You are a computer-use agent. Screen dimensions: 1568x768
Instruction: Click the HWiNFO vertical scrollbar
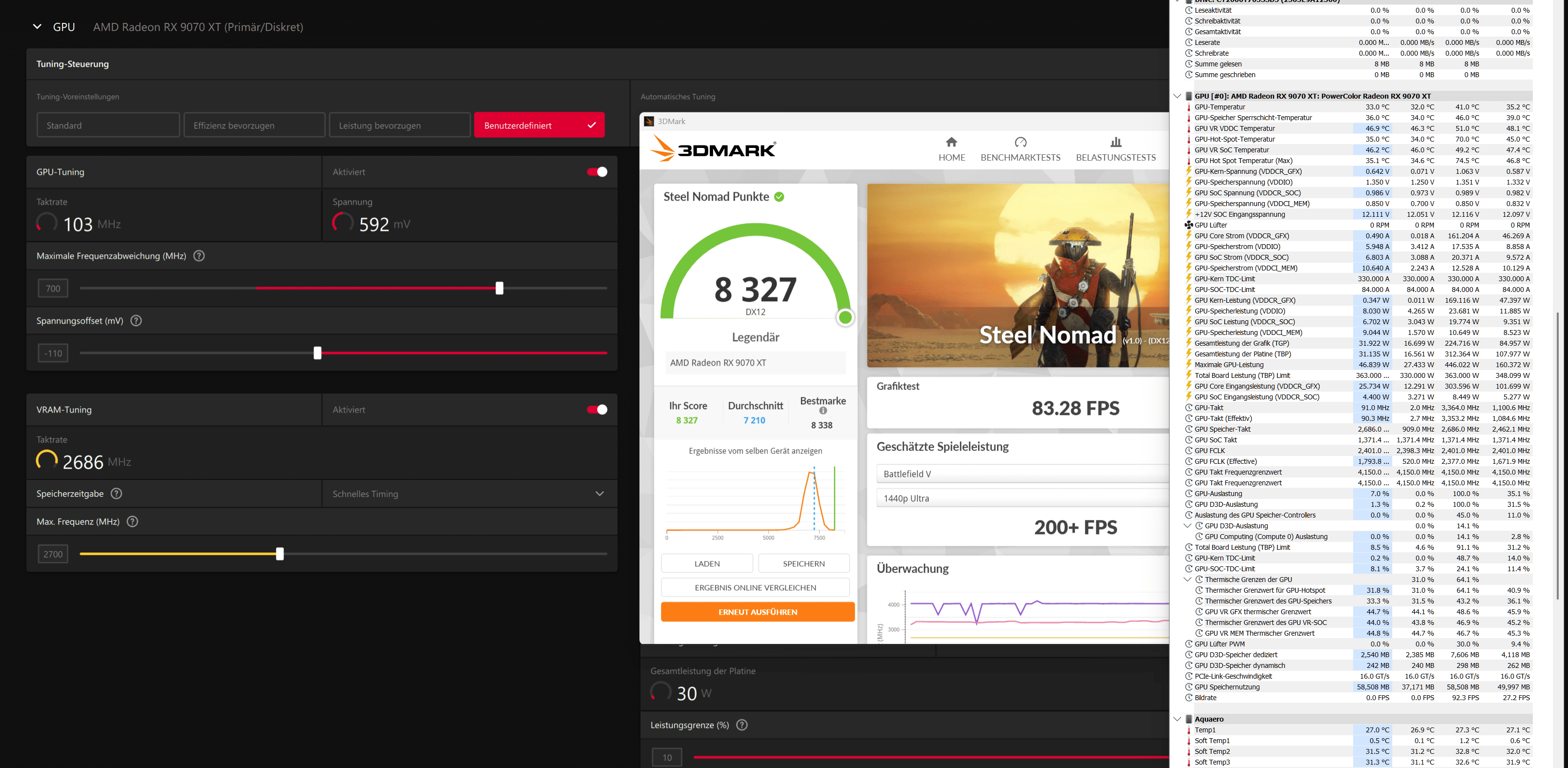click(1557, 457)
